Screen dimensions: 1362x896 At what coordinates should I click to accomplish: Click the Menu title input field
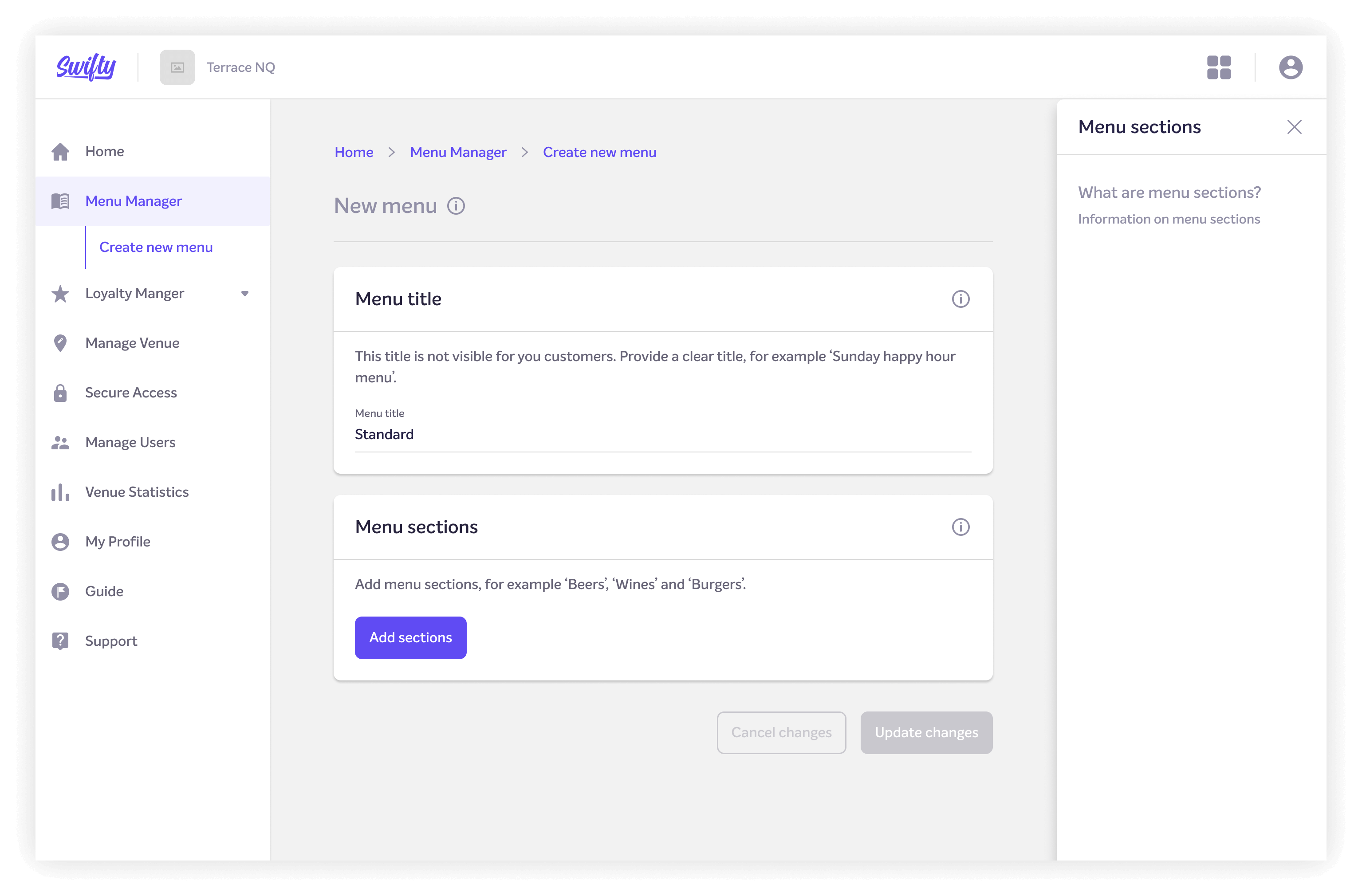point(663,435)
